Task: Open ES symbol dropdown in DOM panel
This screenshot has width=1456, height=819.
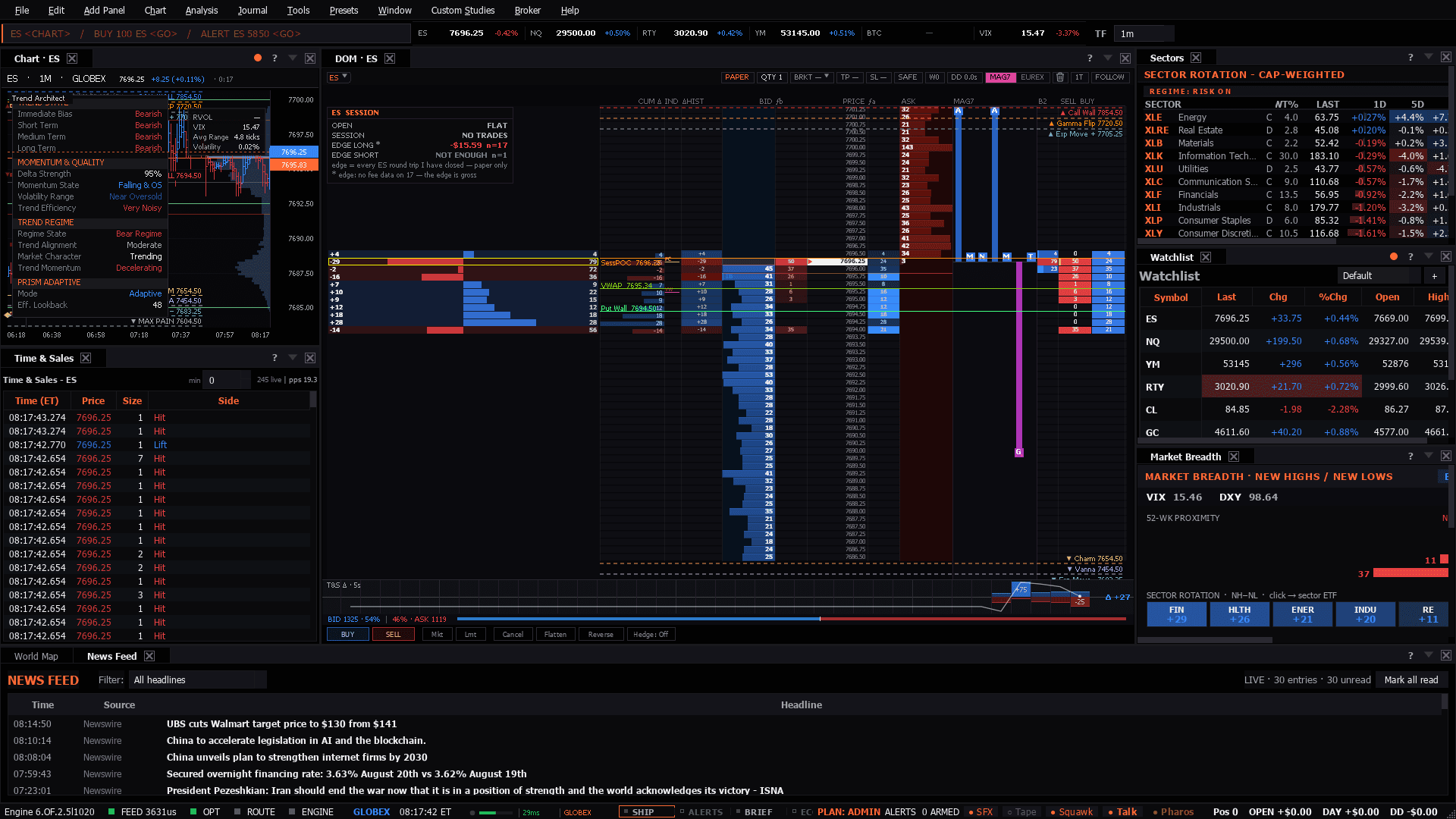Action: [x=338, y=77]
